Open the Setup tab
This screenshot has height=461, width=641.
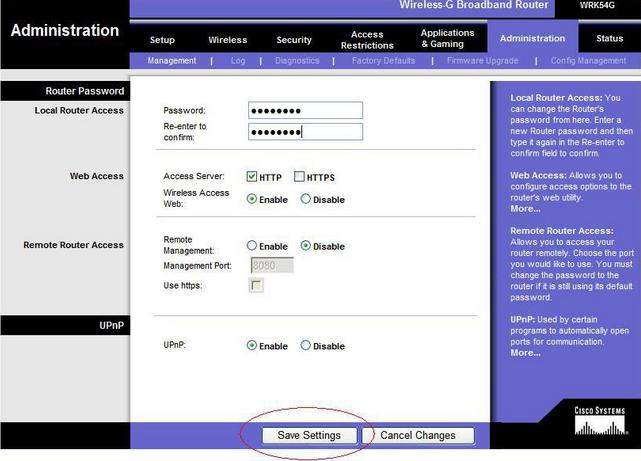(x=162, y=40)
